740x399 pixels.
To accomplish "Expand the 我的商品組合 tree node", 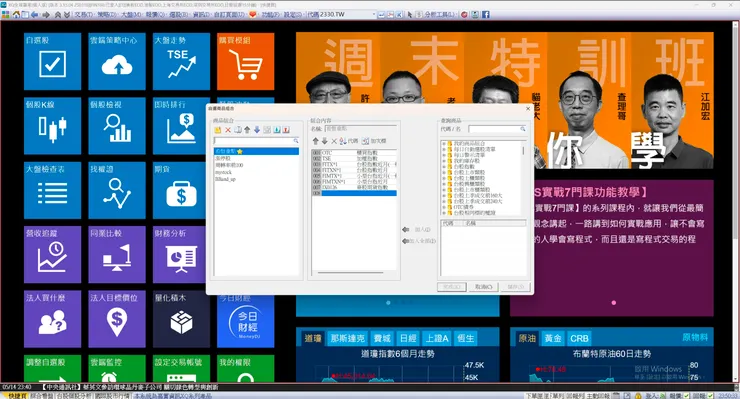I will [x=444, y=144].
